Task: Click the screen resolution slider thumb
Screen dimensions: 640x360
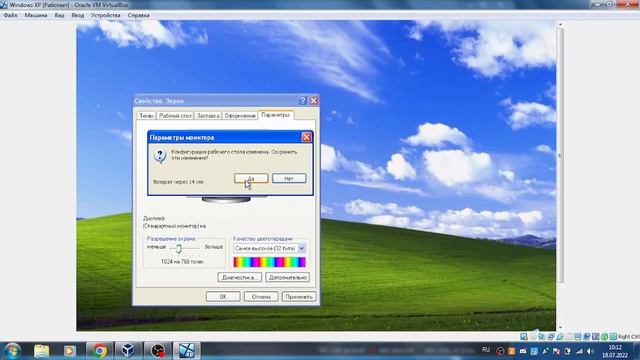Action: [178, 248]
